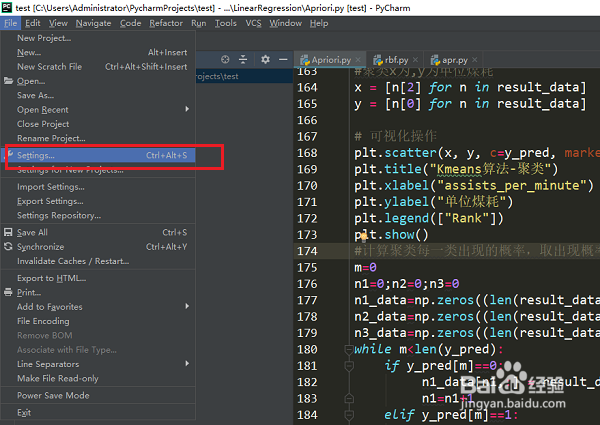The width and height of the screenshot is (600, 425).
Task: Click the printer icon beside Print...
Action: (x=8, y=292)
